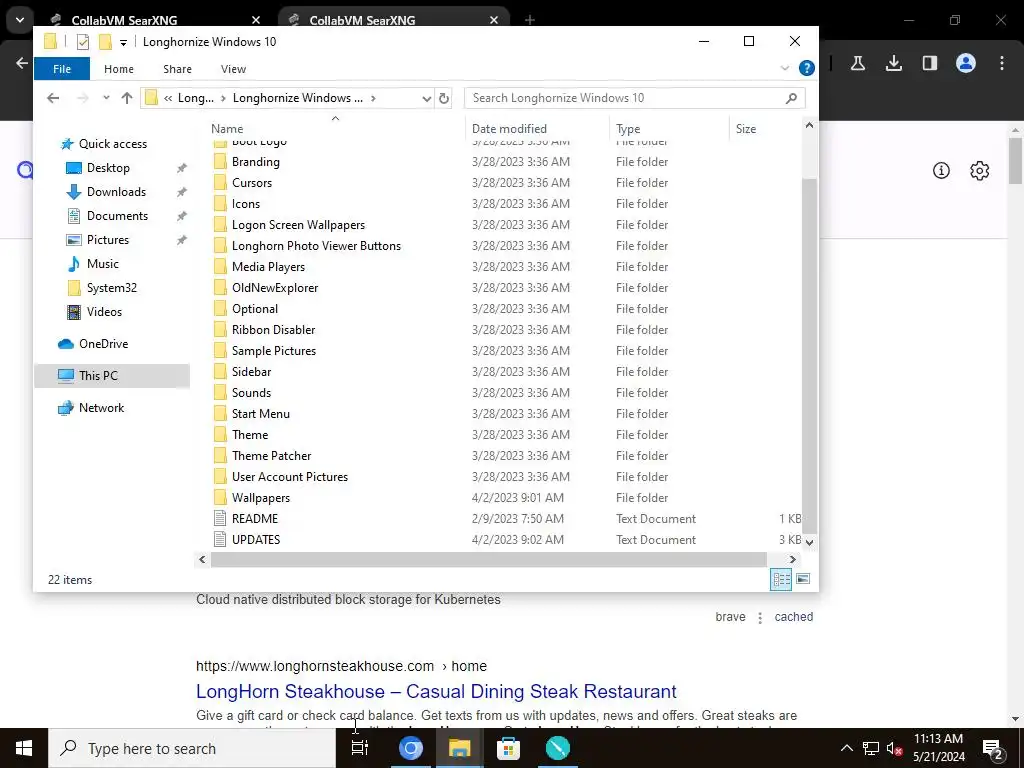Refresh the current folder view

(x=444, y=98)
